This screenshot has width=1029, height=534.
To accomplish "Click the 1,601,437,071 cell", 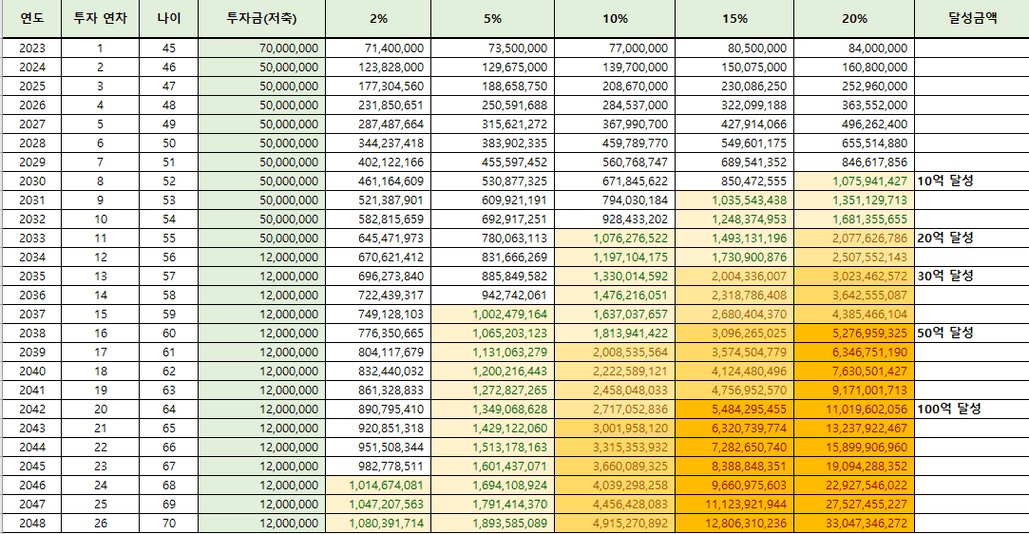I will click(x=492, y=466).
